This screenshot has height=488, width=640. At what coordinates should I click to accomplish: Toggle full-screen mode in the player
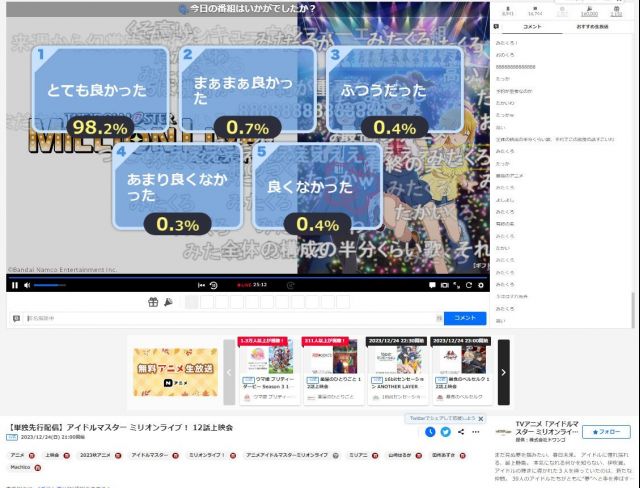(457, 285)
